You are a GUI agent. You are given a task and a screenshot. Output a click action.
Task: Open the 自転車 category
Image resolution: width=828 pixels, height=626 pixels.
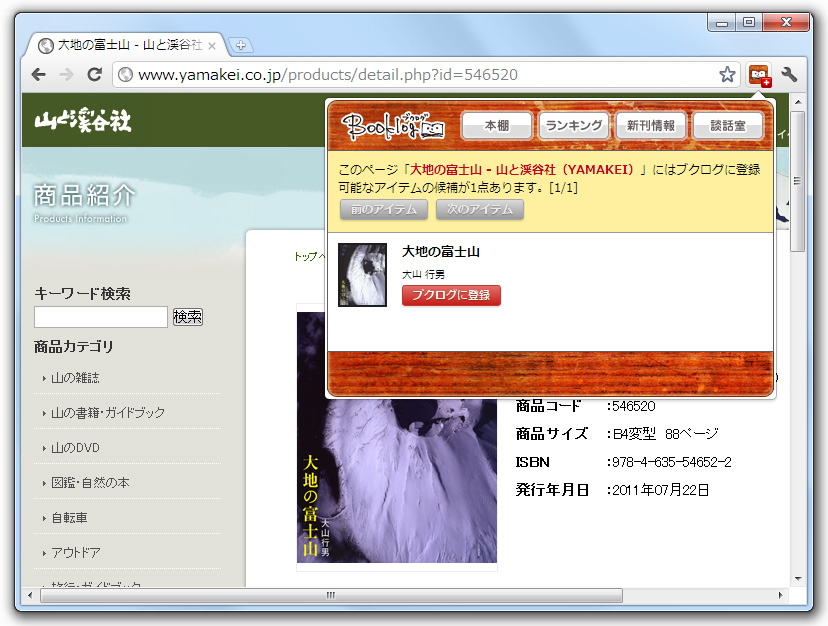pyautogui.click(x=69, y=518)
